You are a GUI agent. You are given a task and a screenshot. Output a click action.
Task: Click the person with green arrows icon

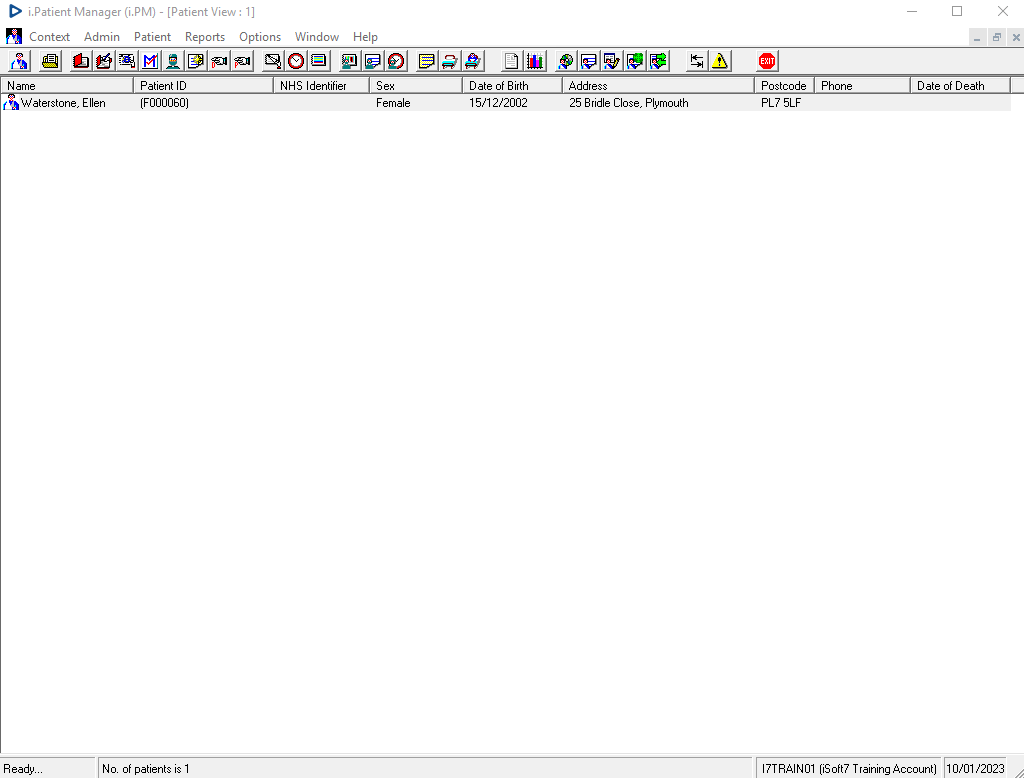(658, 61)
